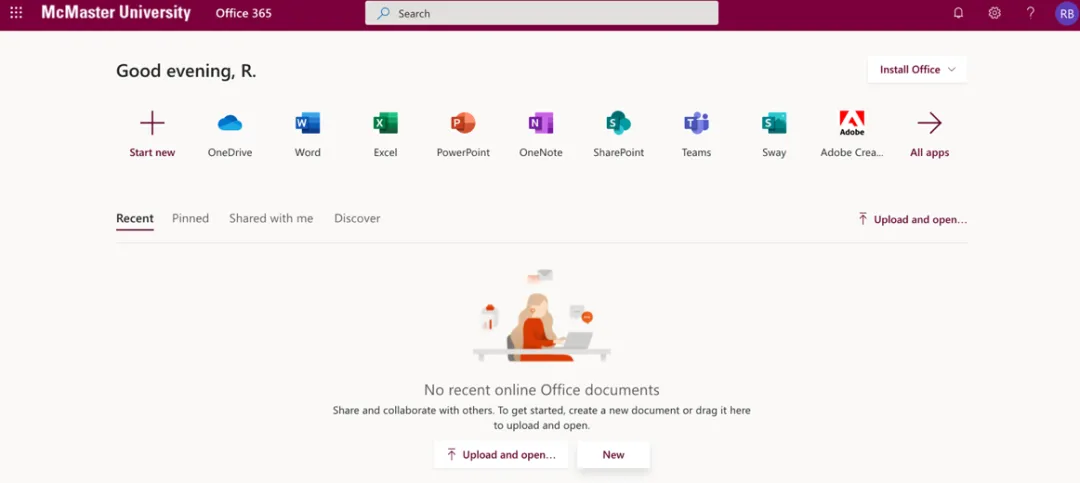Click 'No recent online Office documents' text
Image resolution: width=1080 pixels, height=483 pixels.
(541, 390)
